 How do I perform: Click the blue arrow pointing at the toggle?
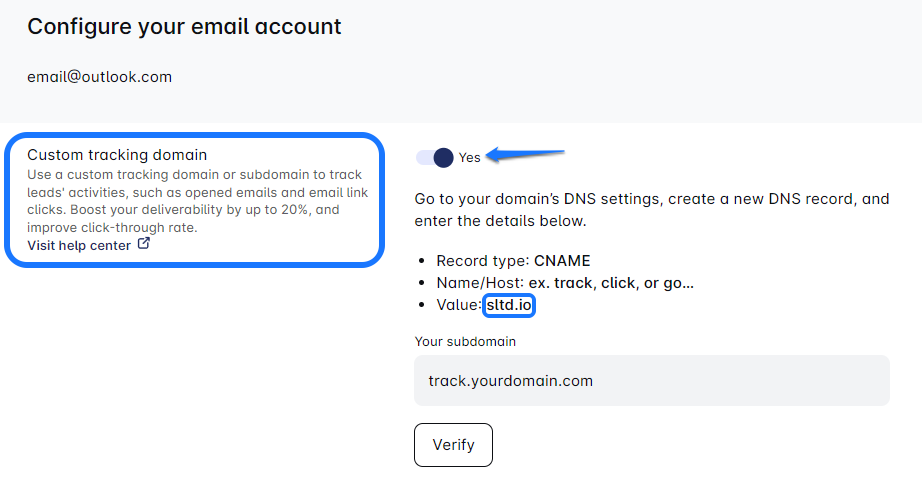coord(528,155)
